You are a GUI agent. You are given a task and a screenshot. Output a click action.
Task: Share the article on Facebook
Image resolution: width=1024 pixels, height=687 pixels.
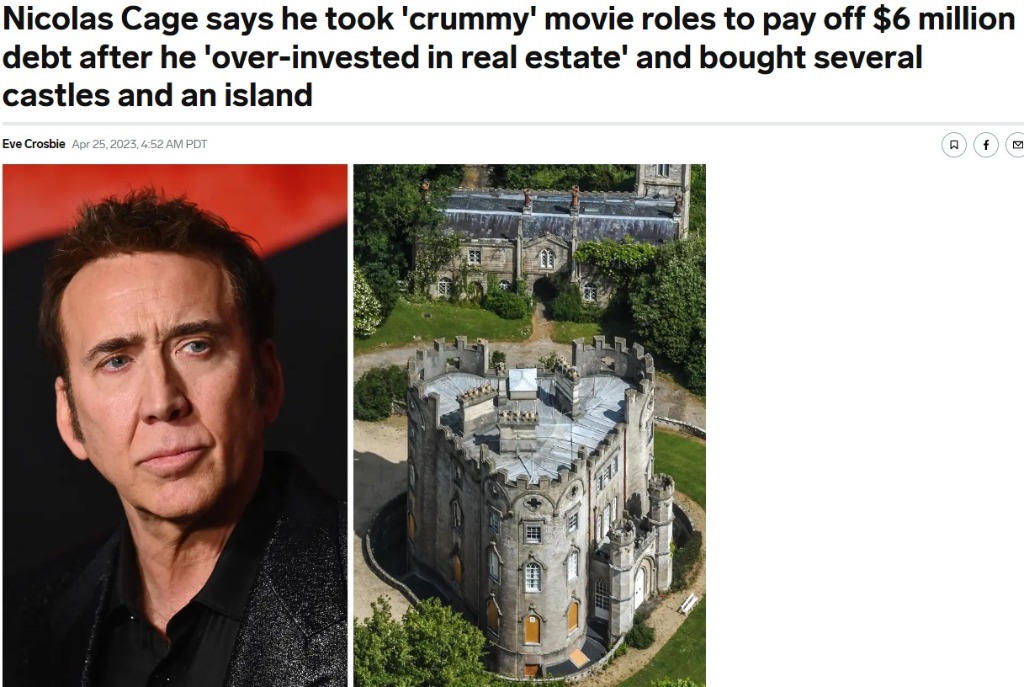pyautogui.click(x=986, y=144)
